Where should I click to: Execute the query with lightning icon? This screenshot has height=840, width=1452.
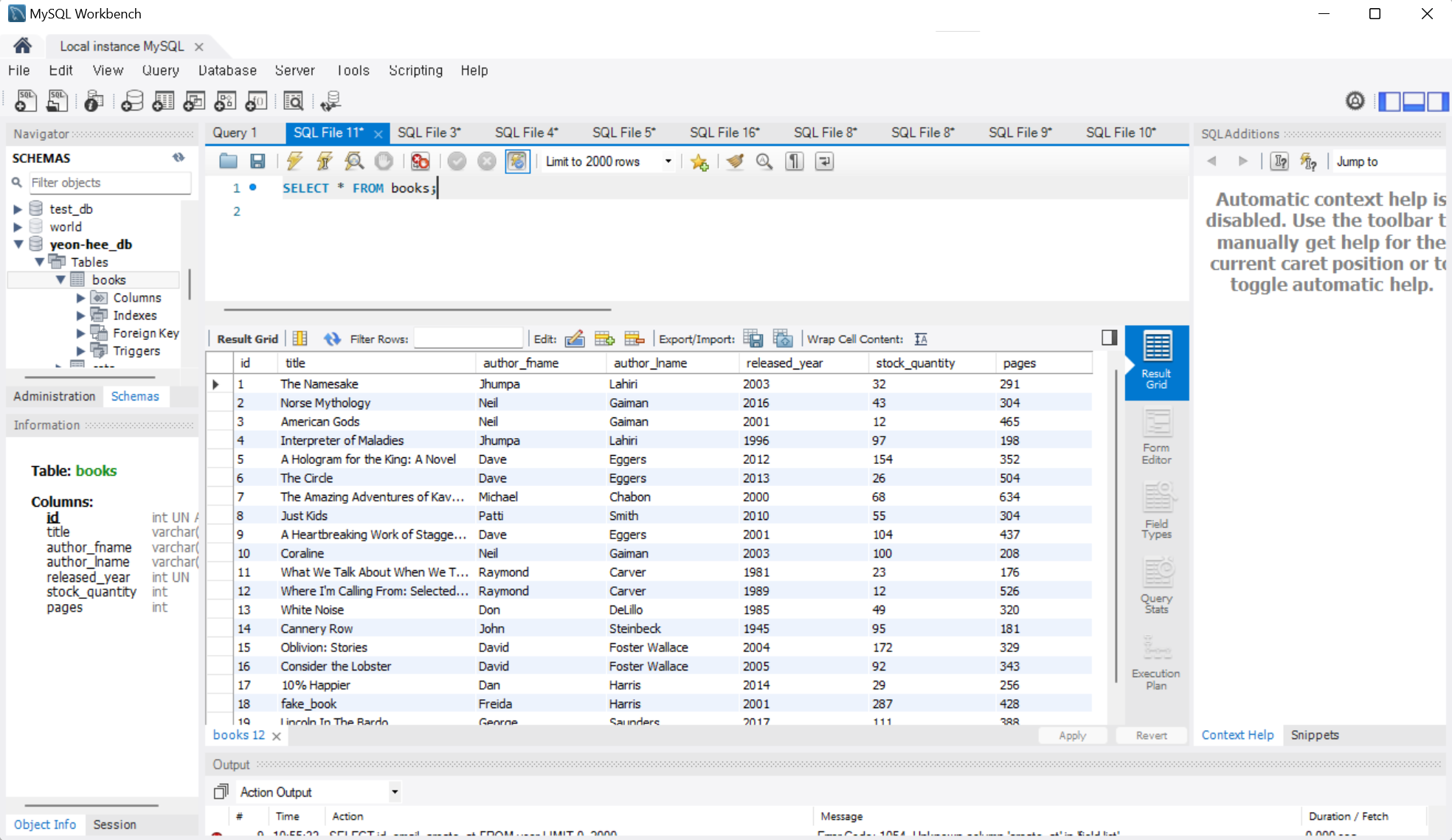pos(294,162)
